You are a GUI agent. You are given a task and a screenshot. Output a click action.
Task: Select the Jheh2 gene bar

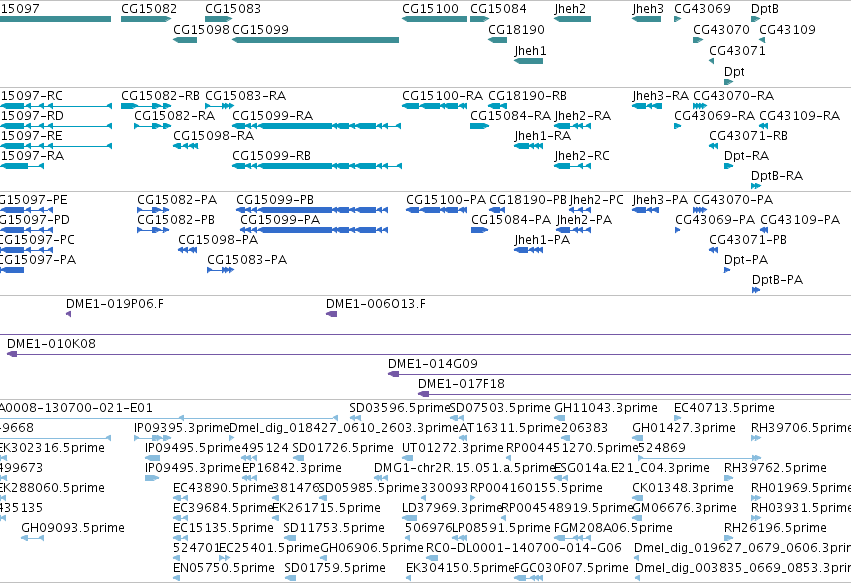click(x=572, y=19)
